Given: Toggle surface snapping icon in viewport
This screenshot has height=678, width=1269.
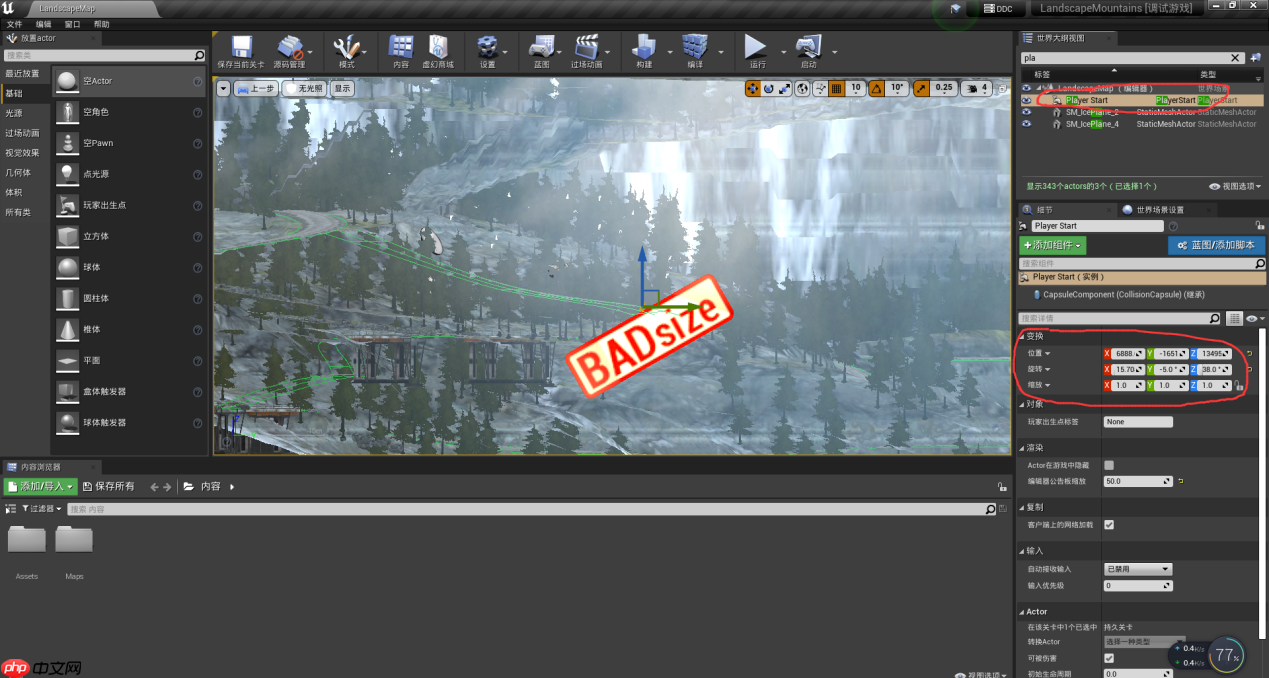Looking at the screenshot, I should point(819,88).
